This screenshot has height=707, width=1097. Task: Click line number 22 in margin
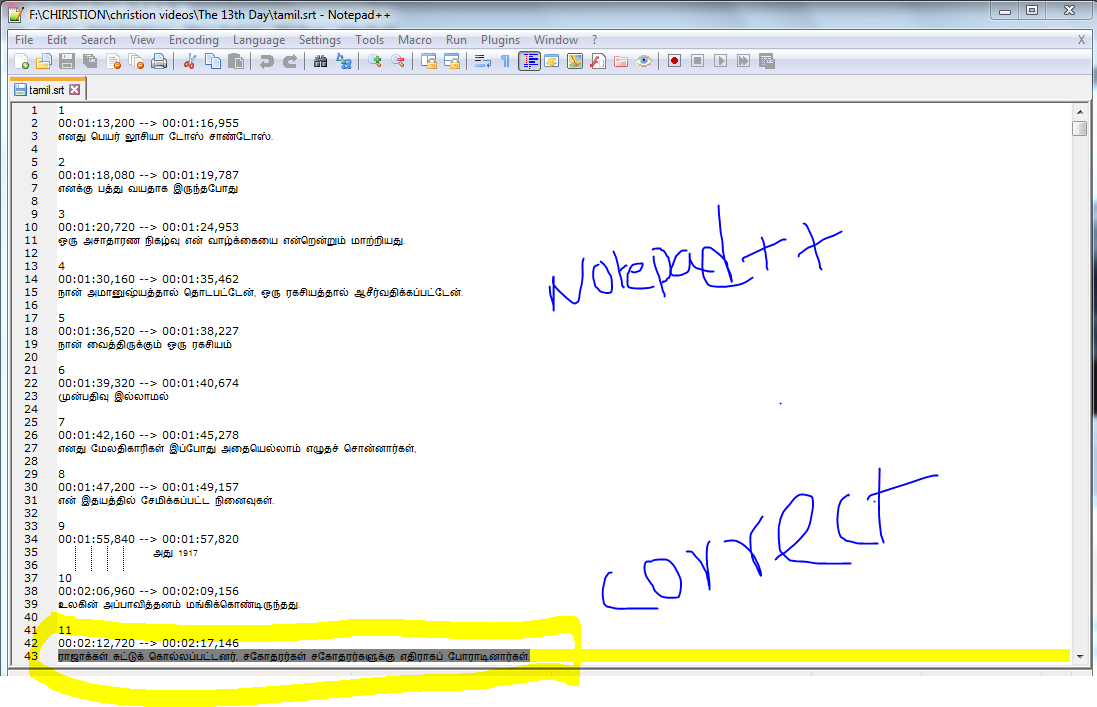coord(31,383)
